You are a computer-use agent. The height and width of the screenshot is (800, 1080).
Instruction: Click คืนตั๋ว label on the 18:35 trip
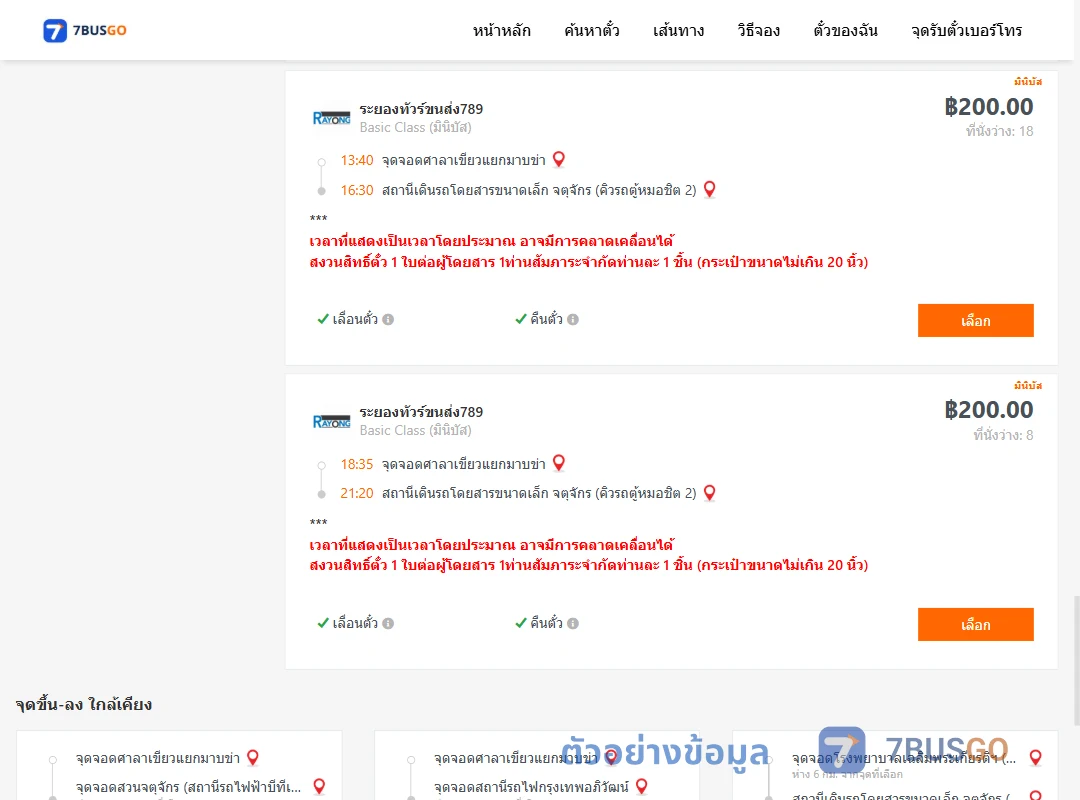(x=546, y=623)
